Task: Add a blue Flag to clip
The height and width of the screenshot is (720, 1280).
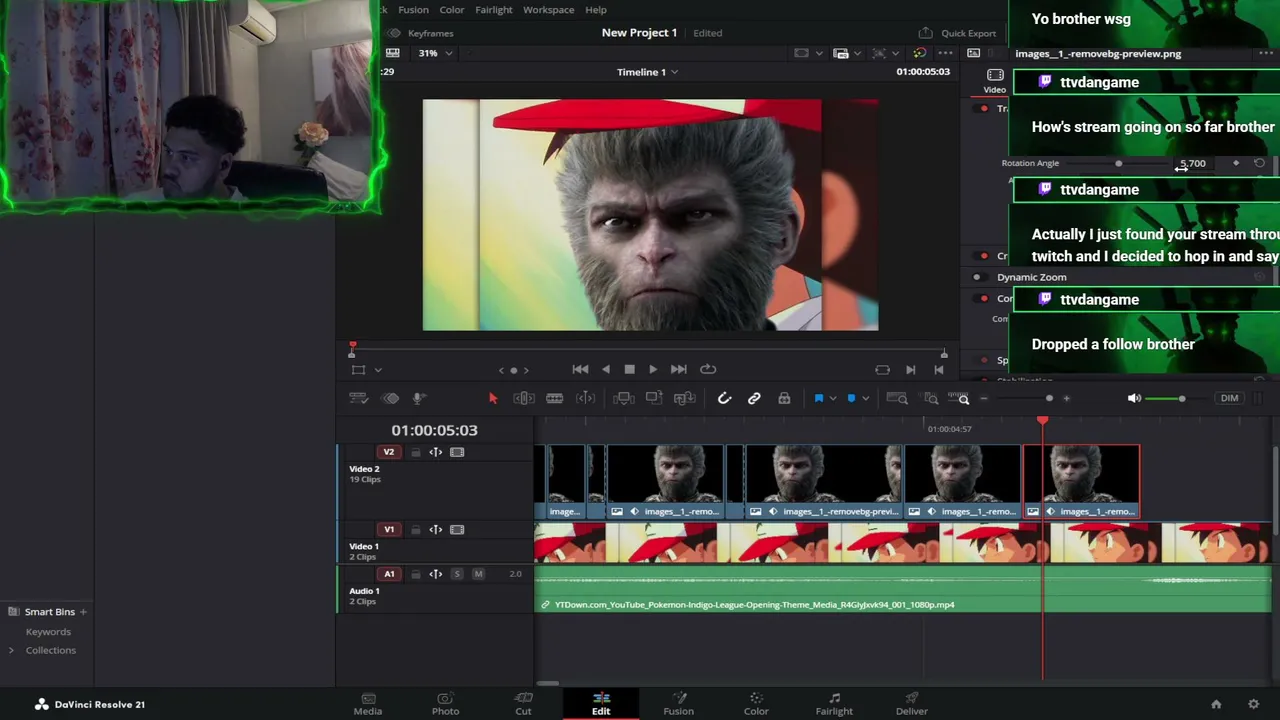Action: pyautogui.click(x=818, y=398)
